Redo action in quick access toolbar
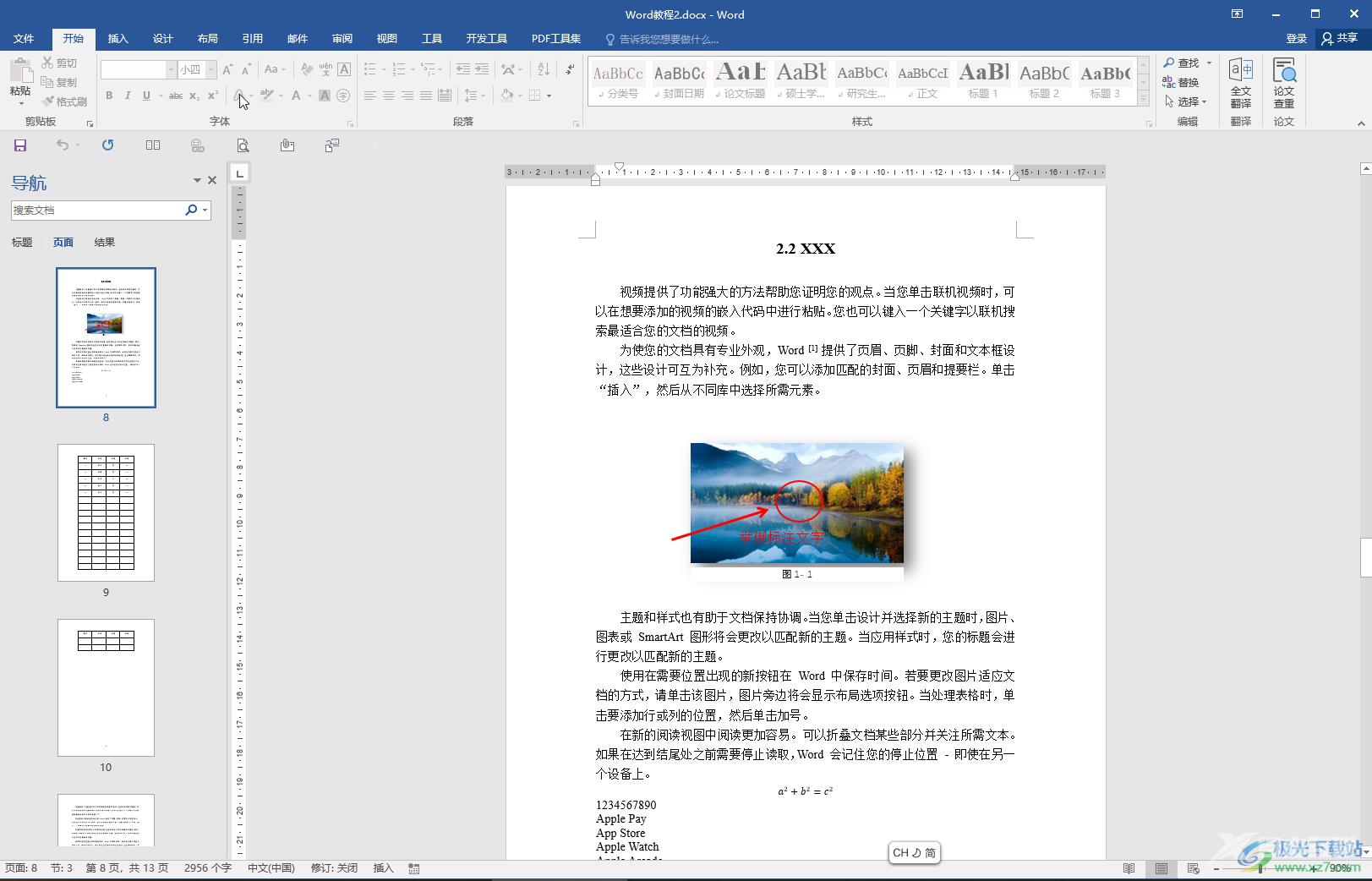The height and width of the screenshot is (881, 1372). pyautogui.click(x=107, y=145)
